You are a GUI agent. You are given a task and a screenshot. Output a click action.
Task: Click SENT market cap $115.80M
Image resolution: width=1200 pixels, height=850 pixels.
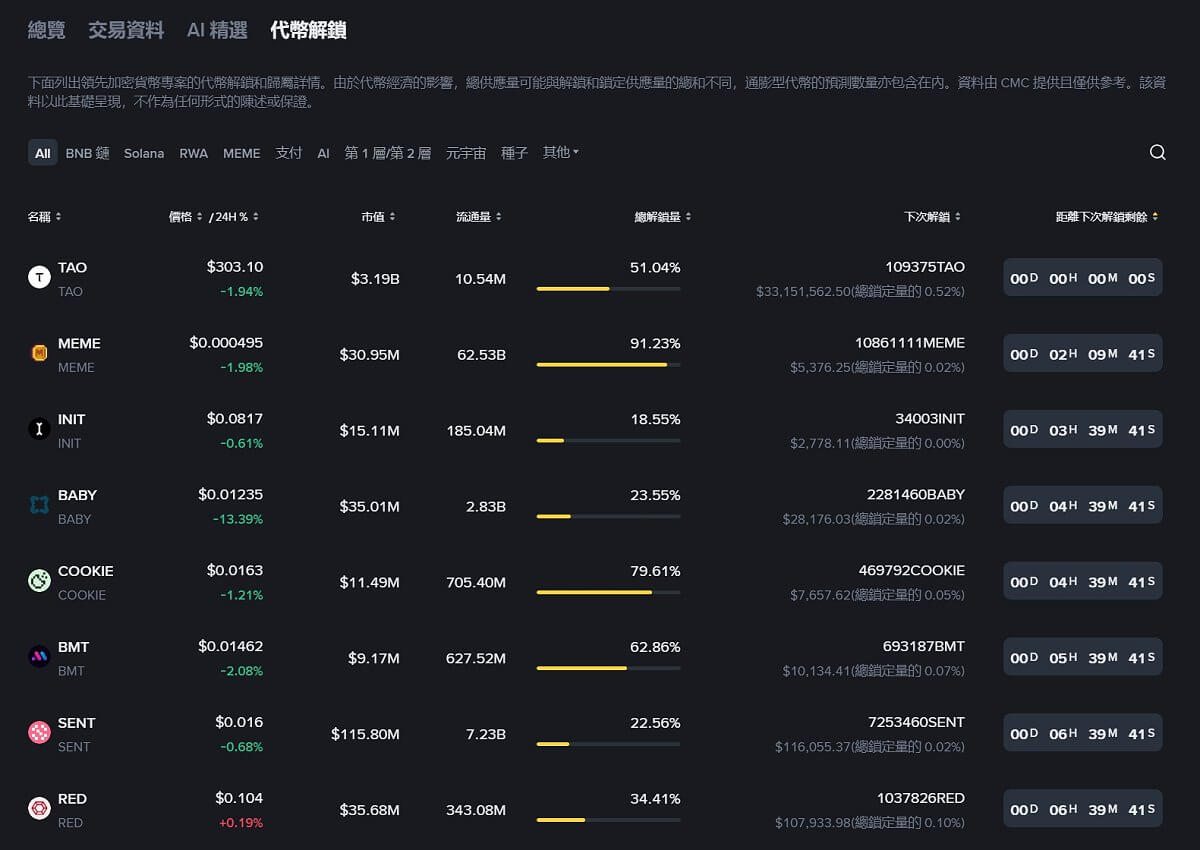click(x=365, y=735)
